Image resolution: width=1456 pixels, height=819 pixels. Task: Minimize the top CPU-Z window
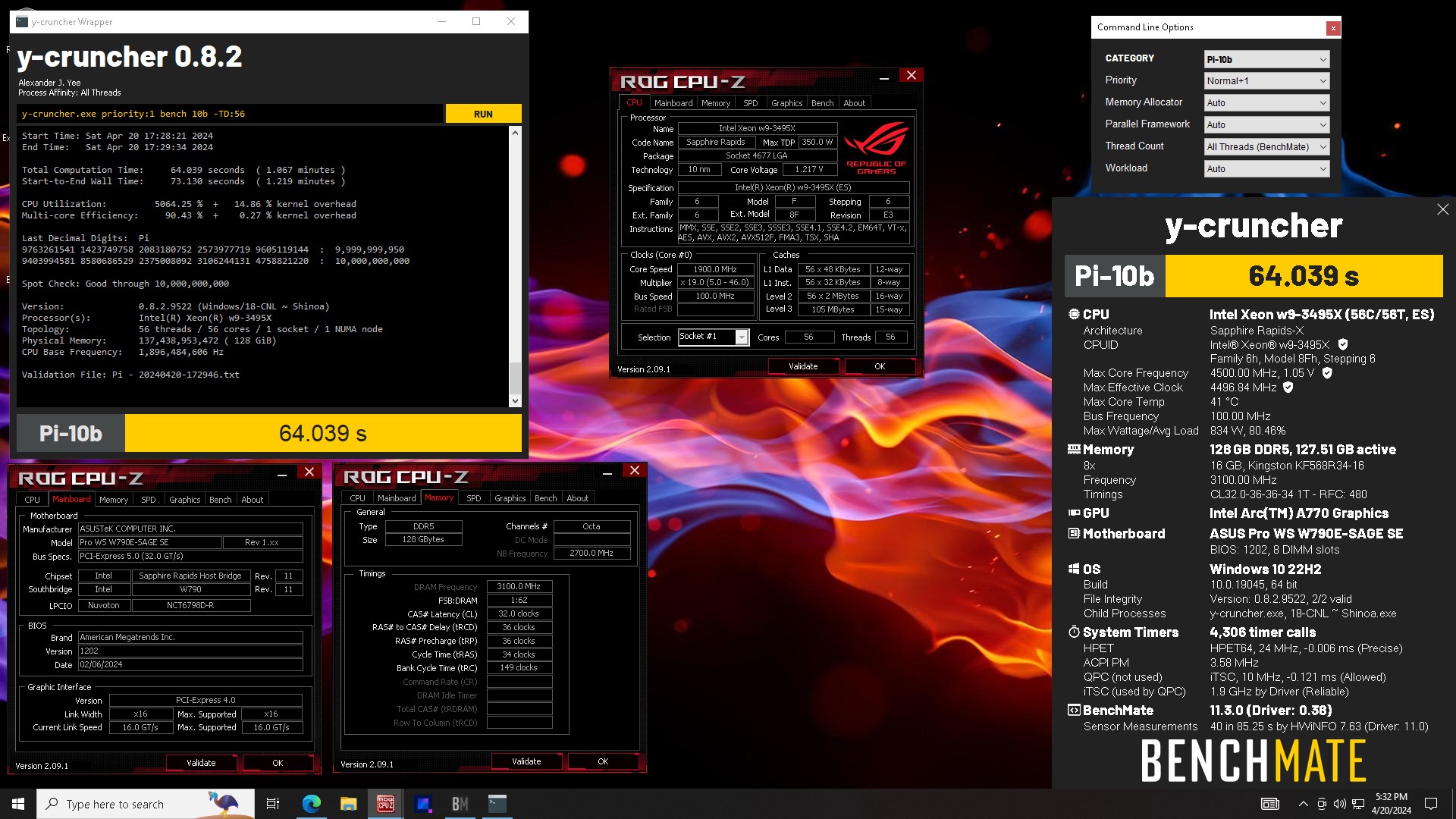(x=883, y=78)
